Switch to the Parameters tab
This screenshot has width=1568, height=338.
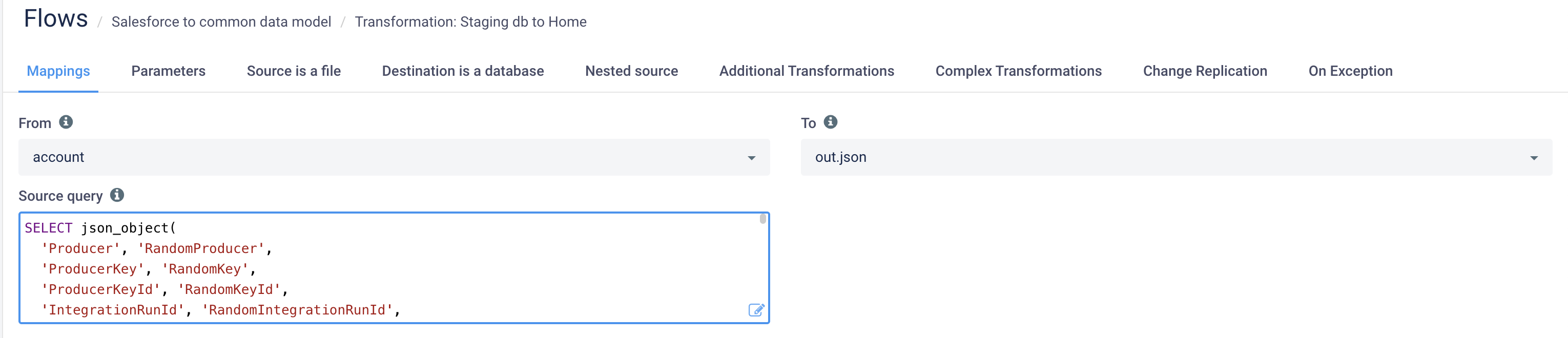(168, 71)
